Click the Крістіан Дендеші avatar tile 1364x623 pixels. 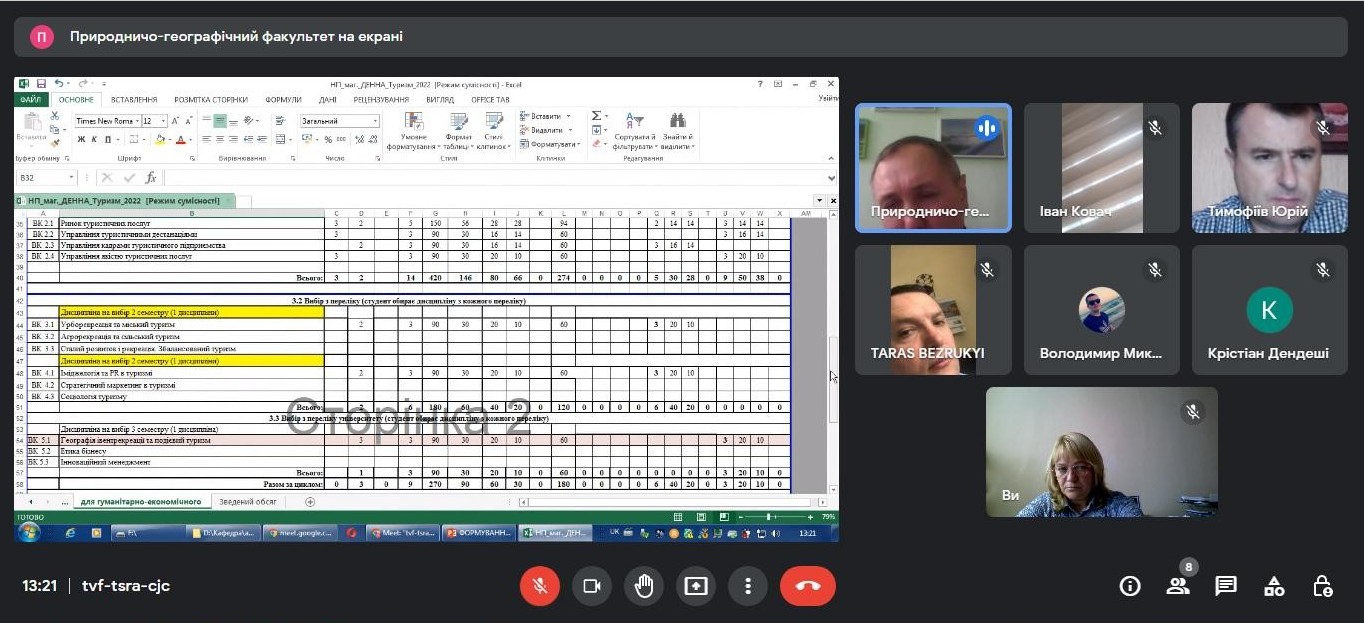[x=1270, y=310]
